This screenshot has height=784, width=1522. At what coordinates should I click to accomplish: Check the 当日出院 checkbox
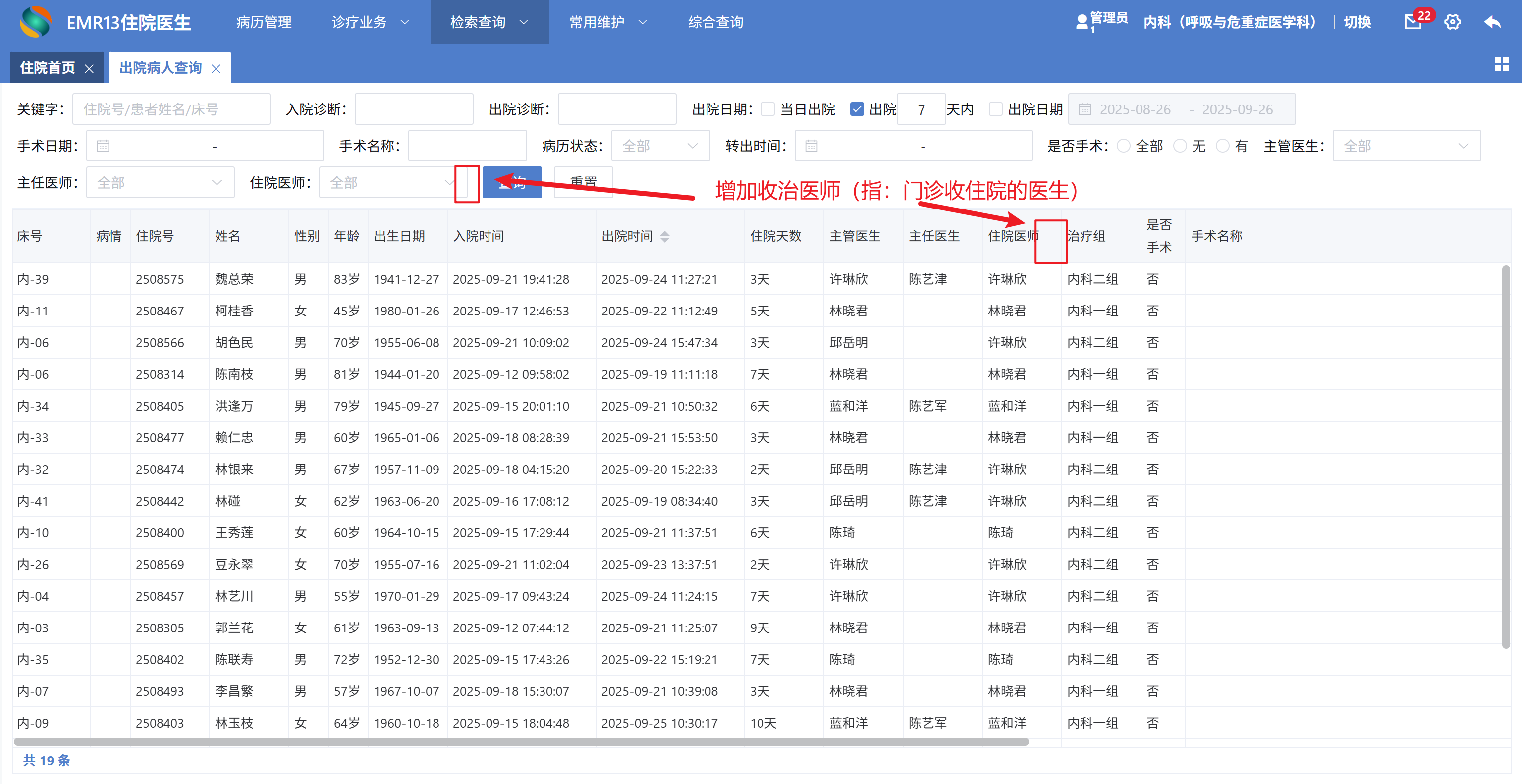click(x=767, y=109)
